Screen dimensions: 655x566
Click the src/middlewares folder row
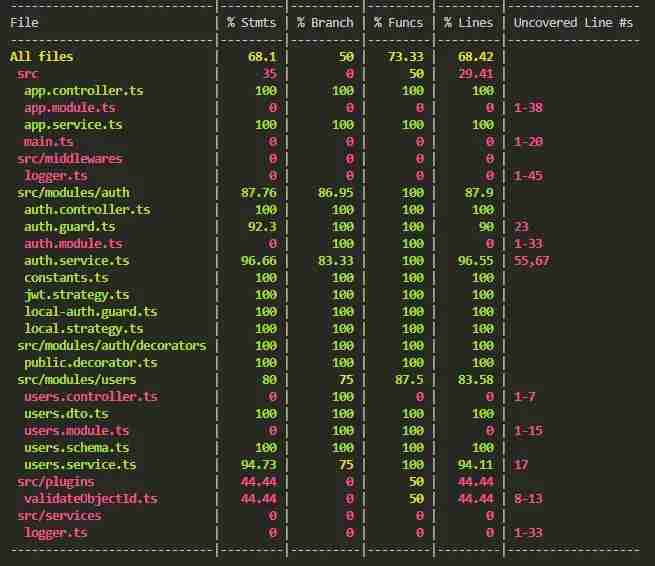pyautogui.click(x=70, y=159)
